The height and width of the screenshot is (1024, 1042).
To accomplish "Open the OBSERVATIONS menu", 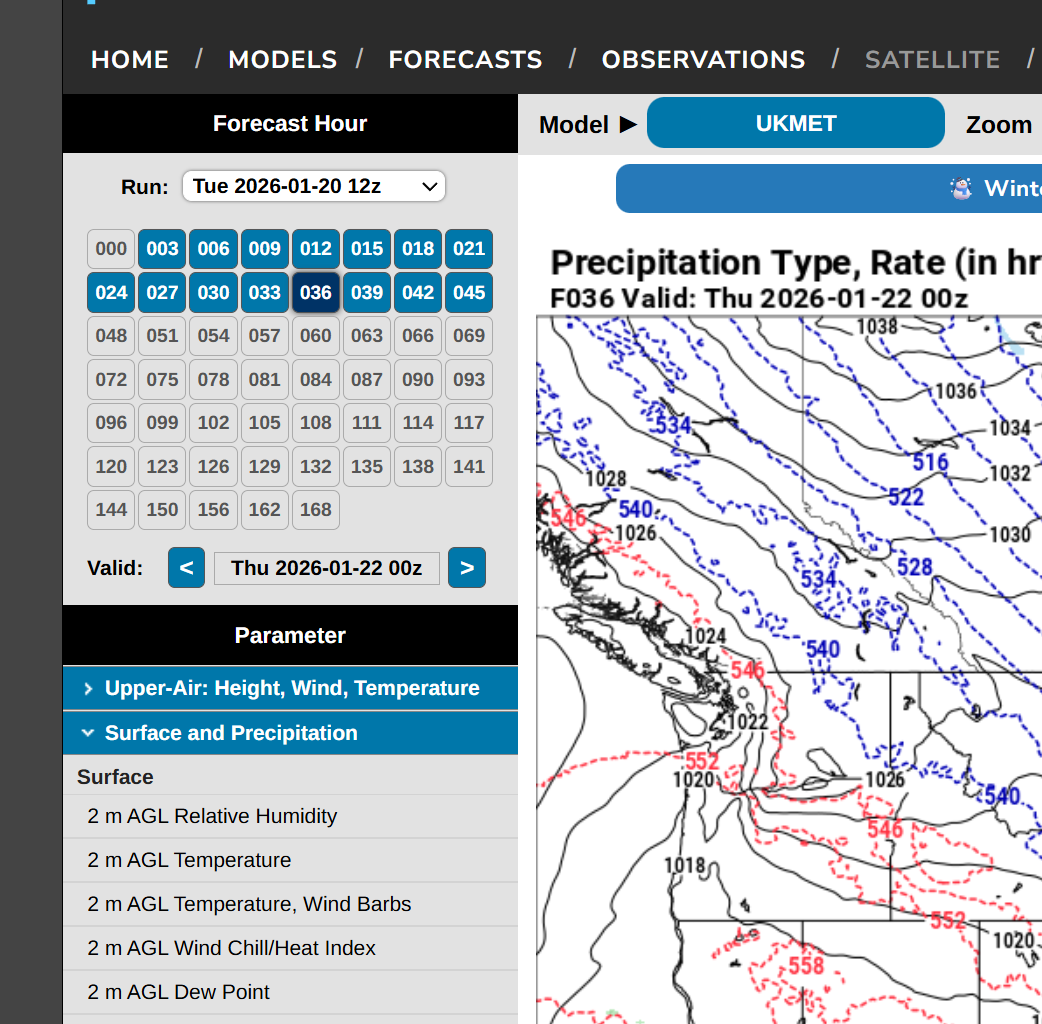I will [703, 60].
